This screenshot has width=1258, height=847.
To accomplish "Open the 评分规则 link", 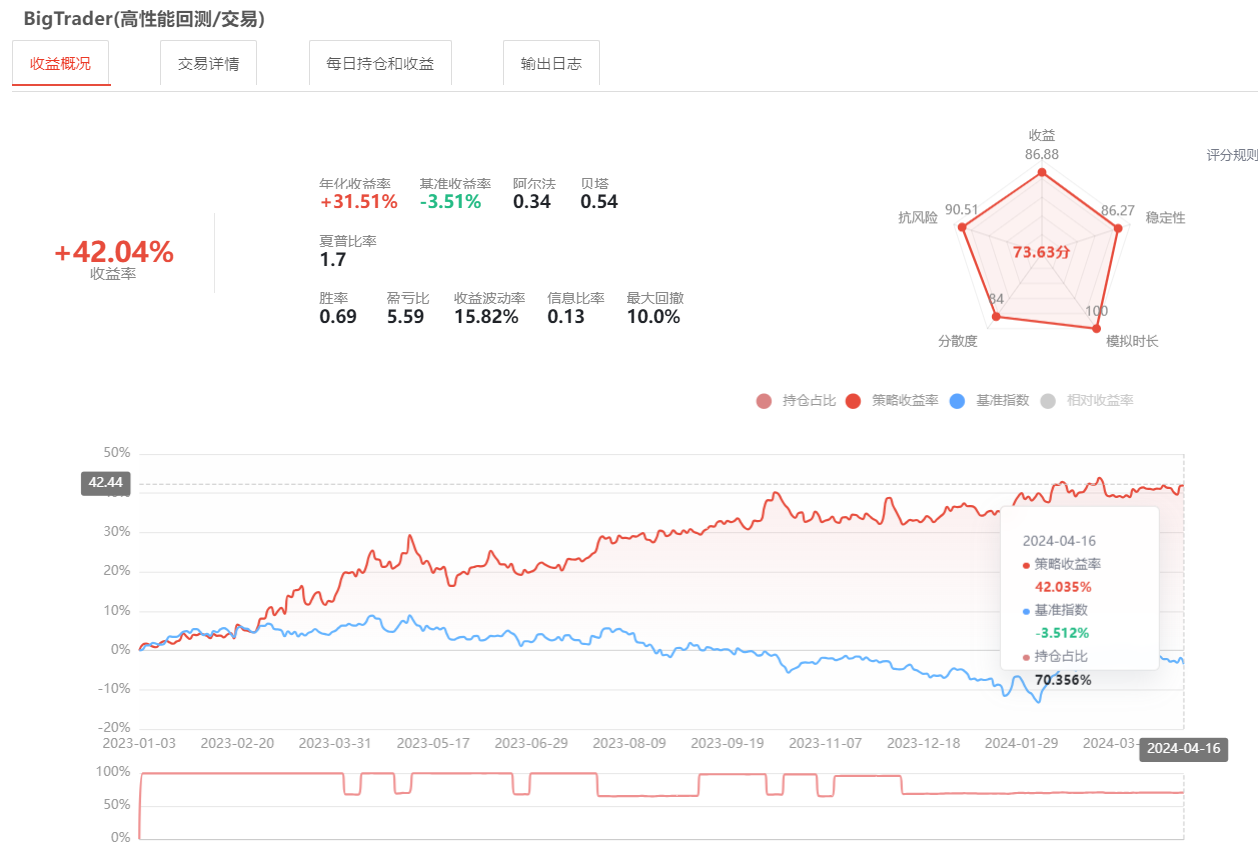I will point(1231,155).
